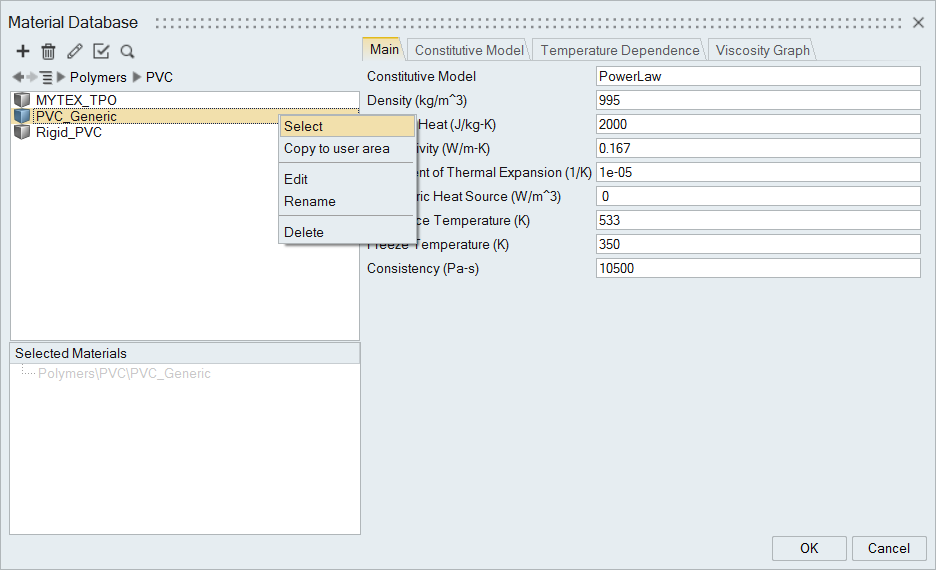Click the add material plus icon
This screenshot has width=936, height=570.
point(23,51)
